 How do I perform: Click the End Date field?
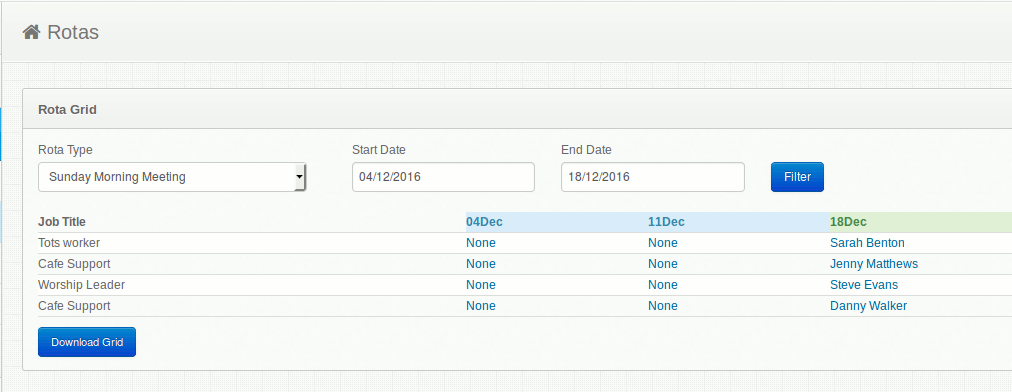(653, 177)
